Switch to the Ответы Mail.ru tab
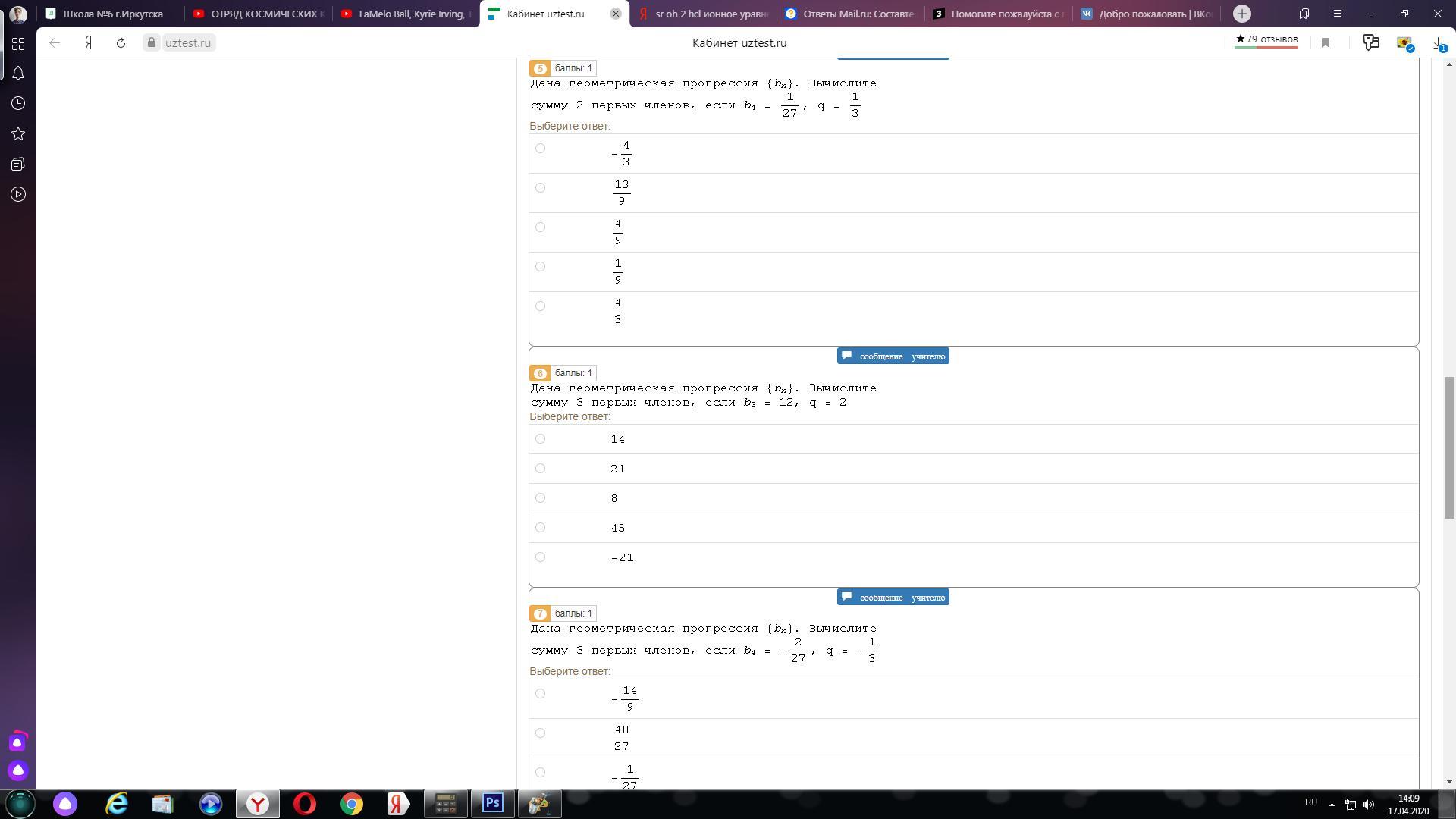The height and width of the screenshot is (819, 1456). [851, 14]
